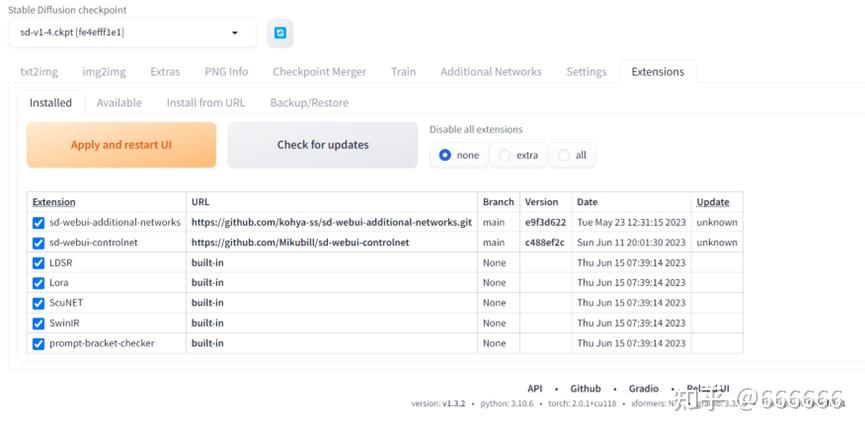The height and width of the screenshot is (434, 865).
Task: Uncheck the sd-webui-additional-networks extension
Action: (x=38, y=223)
